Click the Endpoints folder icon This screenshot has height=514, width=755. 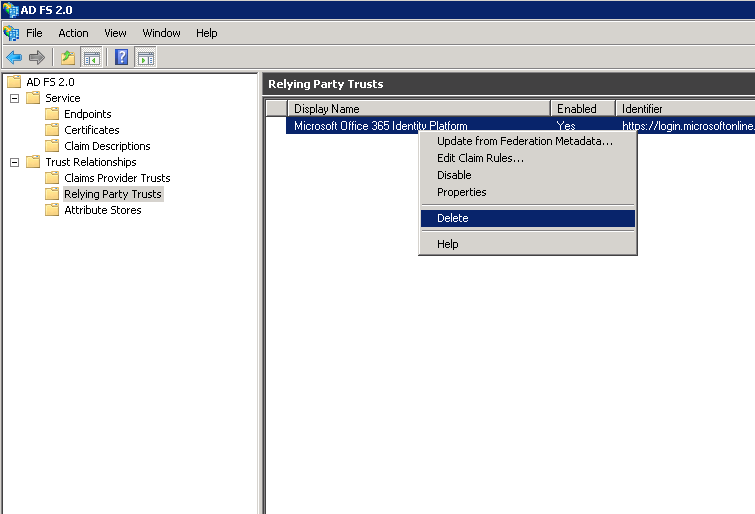click(x=52, y=114)
